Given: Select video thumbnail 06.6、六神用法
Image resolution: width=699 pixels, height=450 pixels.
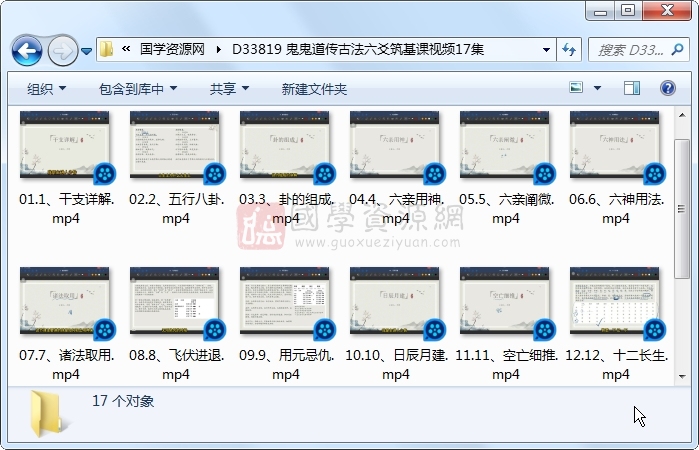Looking at the screenshot, I should pos(614,145).
